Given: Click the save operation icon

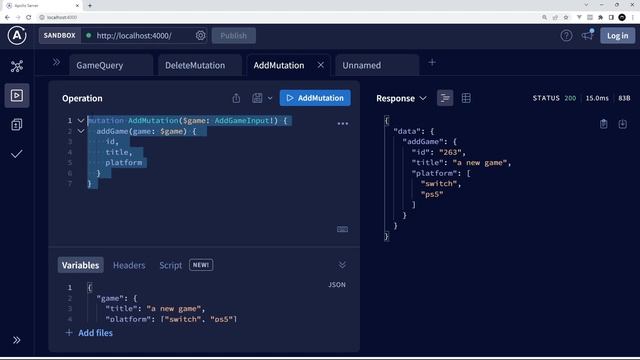Looking at the screenshot, I should (257, 98).
